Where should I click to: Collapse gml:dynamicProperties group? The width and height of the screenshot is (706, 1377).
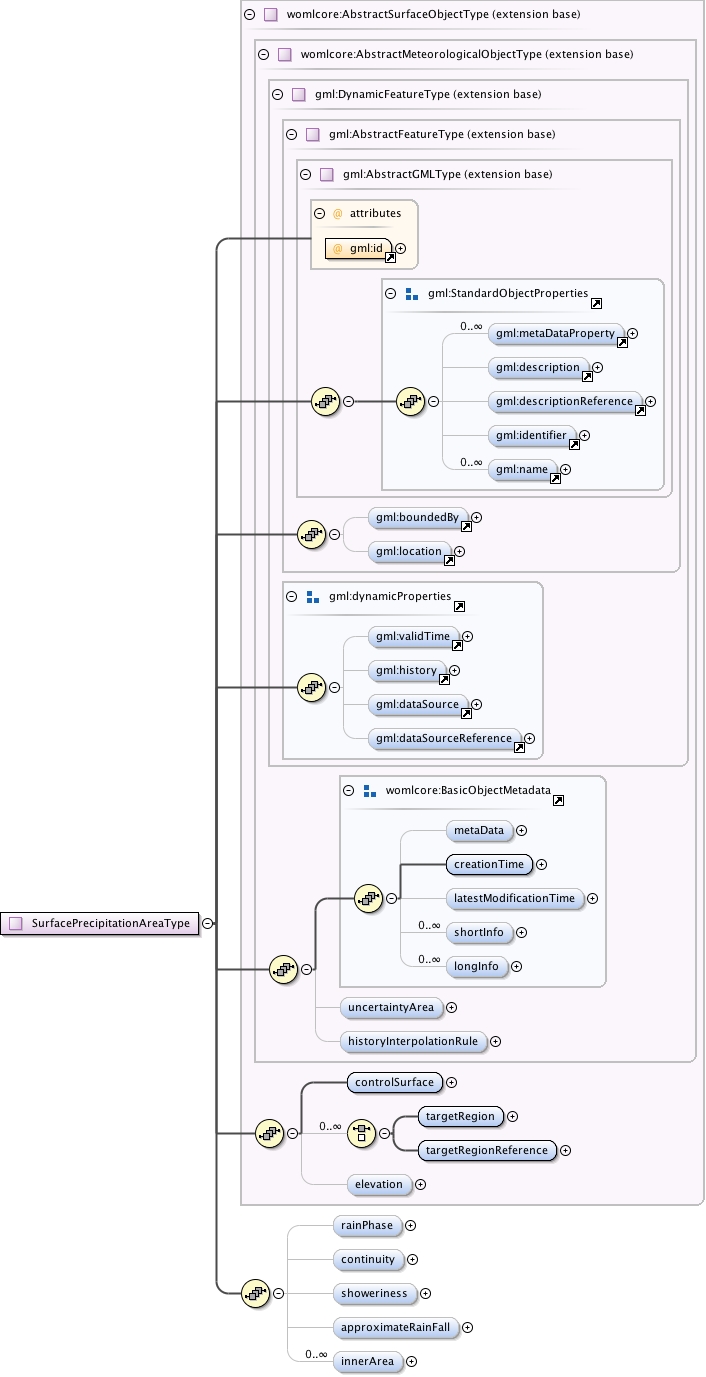coord(292,597)
